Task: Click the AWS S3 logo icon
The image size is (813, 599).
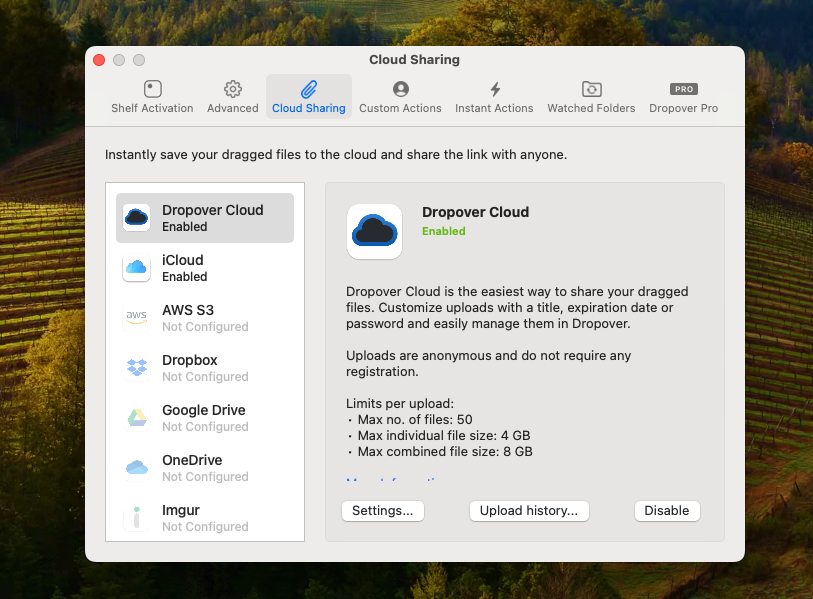Action: [x=136, y=318]
